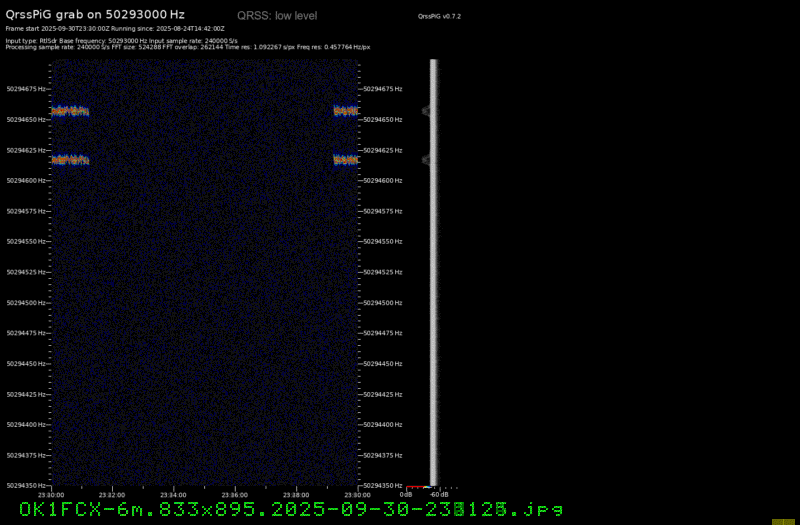Click the lower signal trace at waterfall end
Viewport: 800px width, 525px height.
click(345, 160)
